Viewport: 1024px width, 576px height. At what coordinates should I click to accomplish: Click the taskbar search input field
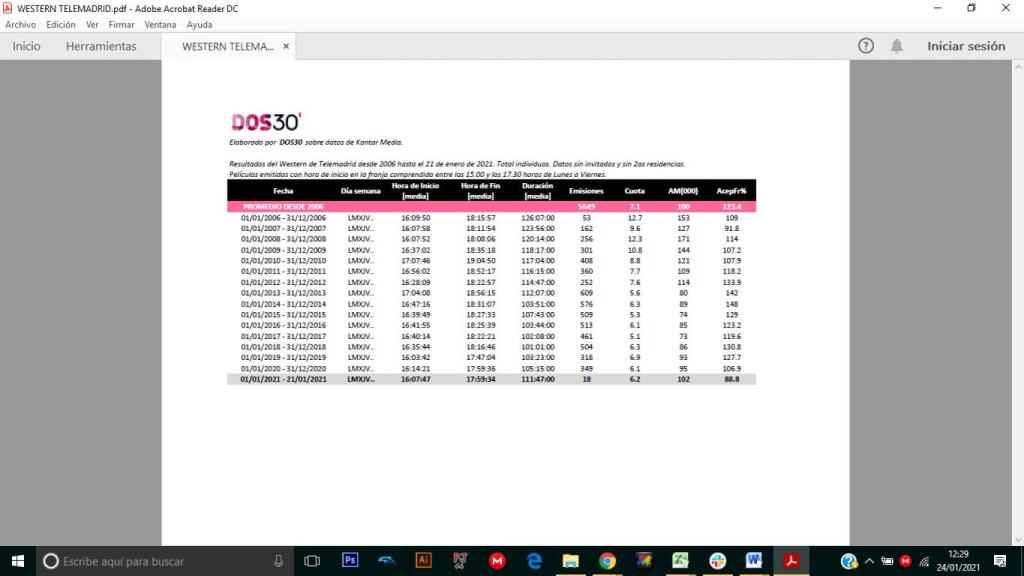(x=163, y=561)
